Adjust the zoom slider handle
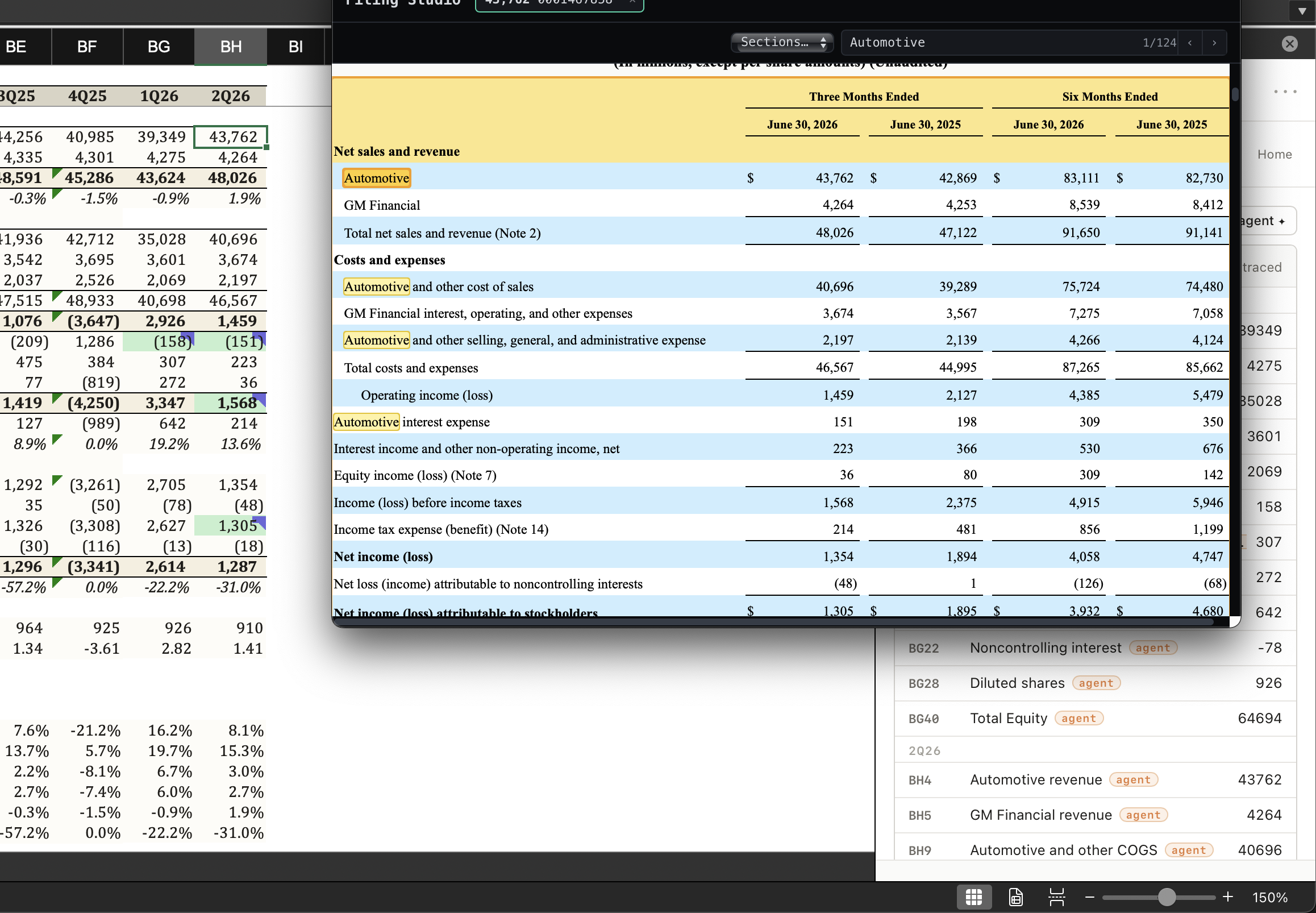This screenshot has width=1316, height=913. (x=1166, y=897)
